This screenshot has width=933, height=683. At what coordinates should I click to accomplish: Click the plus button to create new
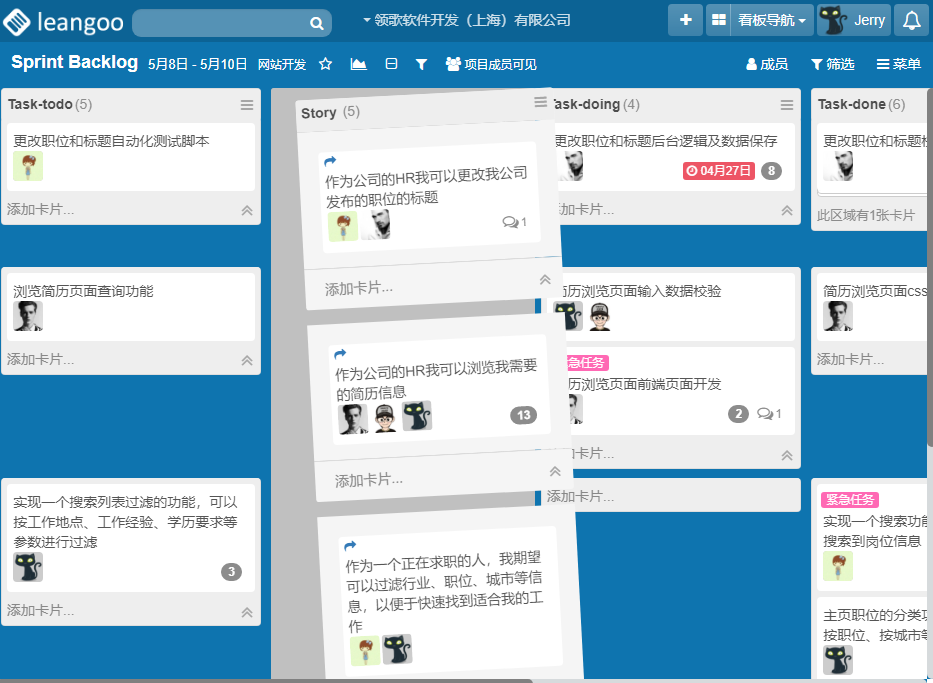click(685, 20)
